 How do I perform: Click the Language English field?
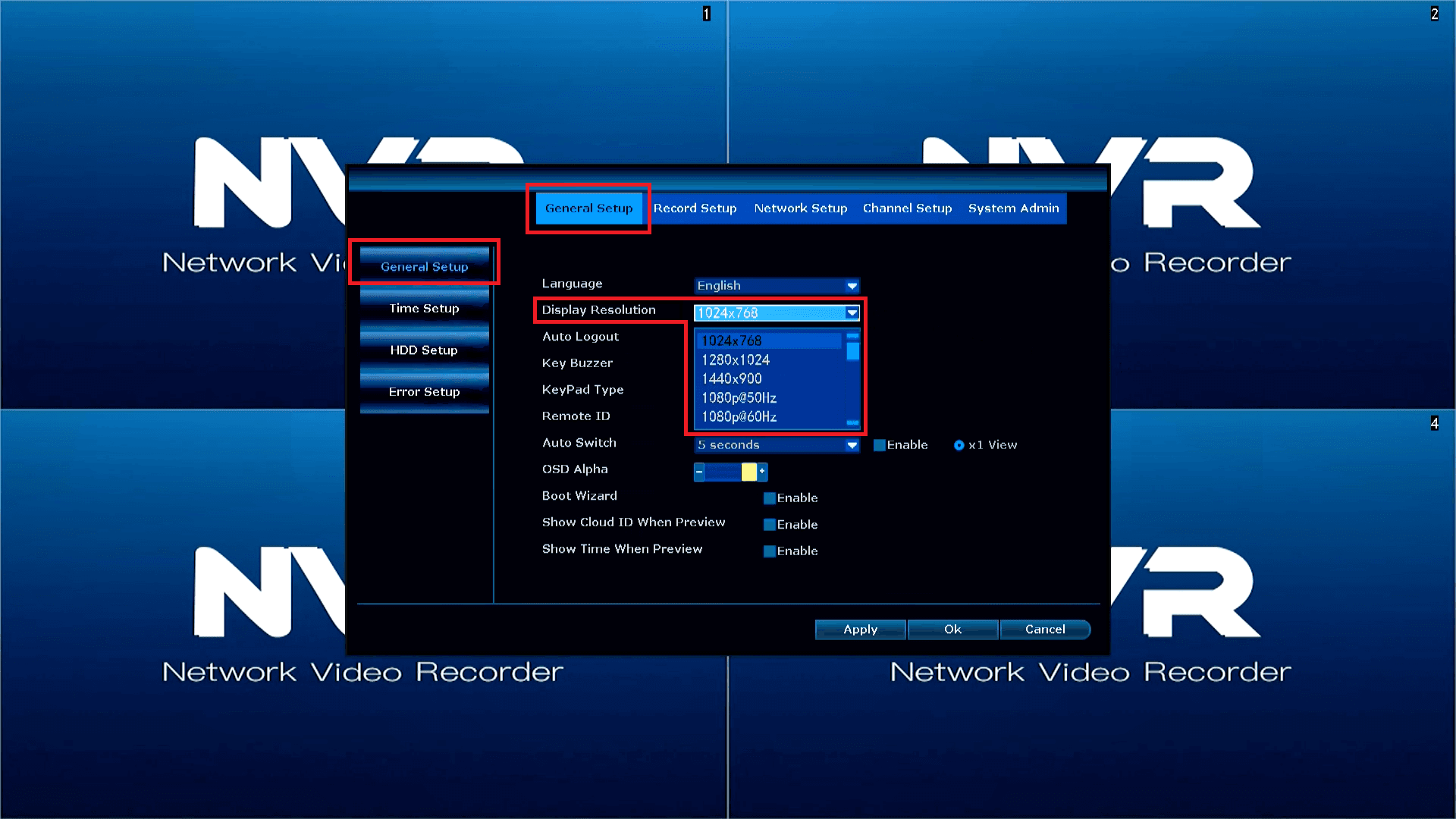pyautogui.click(x=777, y=286)
